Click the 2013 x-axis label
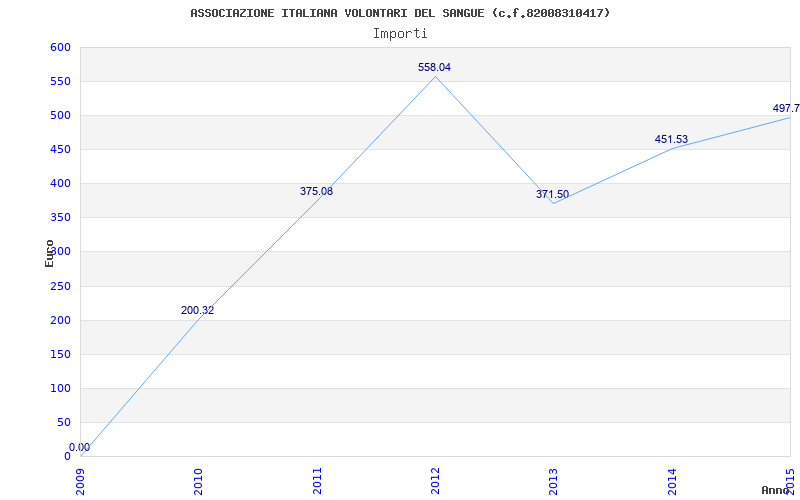 click(554, 481)
